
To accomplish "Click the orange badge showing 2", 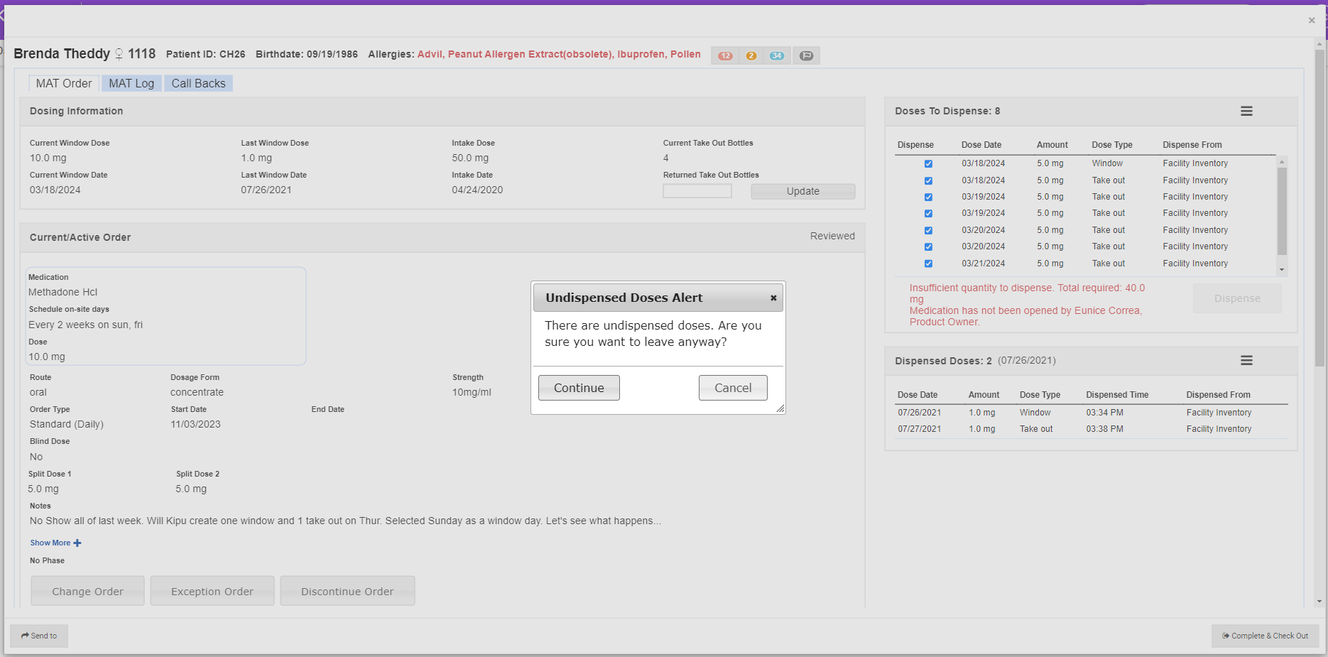I will [751, 56].
